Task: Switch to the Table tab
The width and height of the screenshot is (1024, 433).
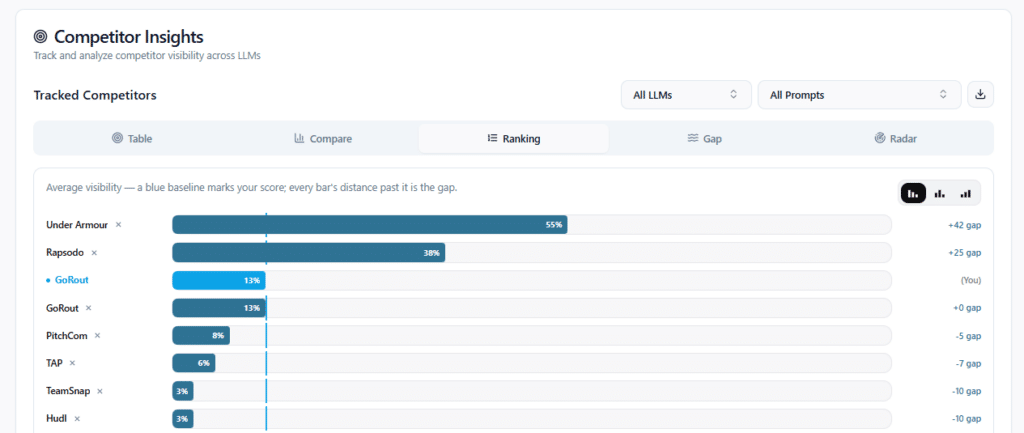Action: coord(132,138)
